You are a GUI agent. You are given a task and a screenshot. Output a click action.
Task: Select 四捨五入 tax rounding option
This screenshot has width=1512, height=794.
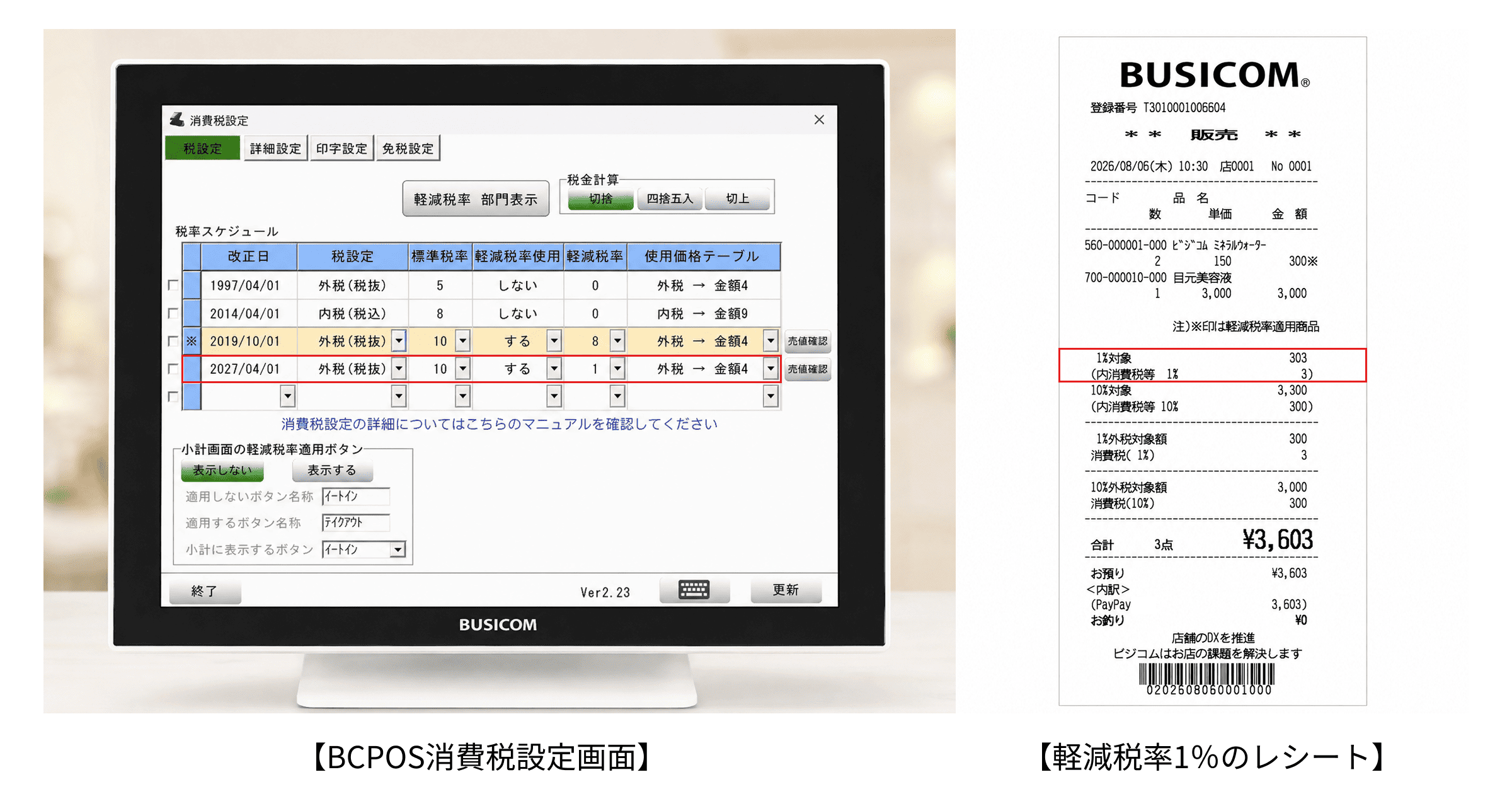(670, 199)
